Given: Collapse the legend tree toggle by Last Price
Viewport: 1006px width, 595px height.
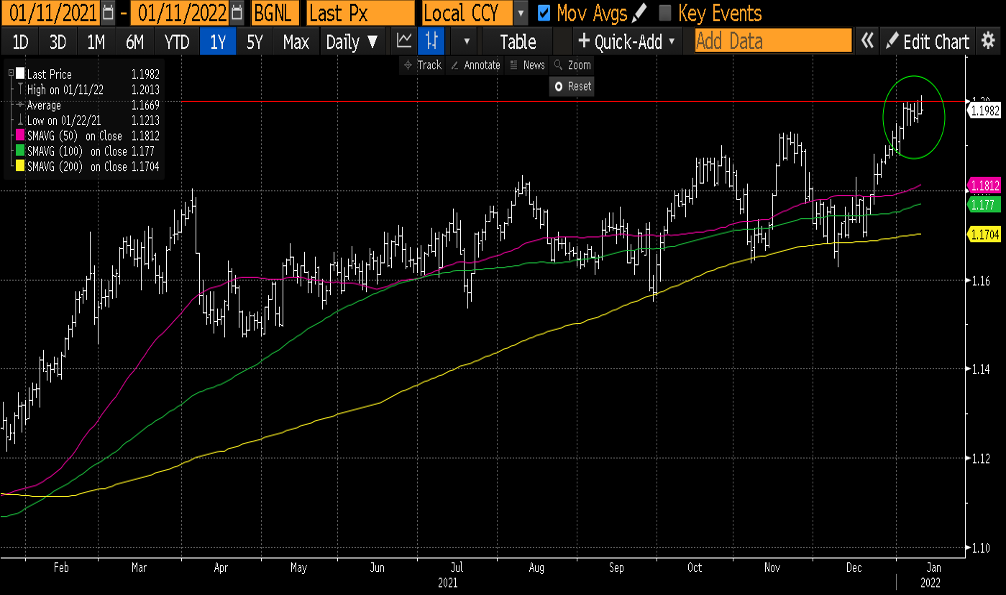Looking at the screenshot, I should click(x=11, y=75).
